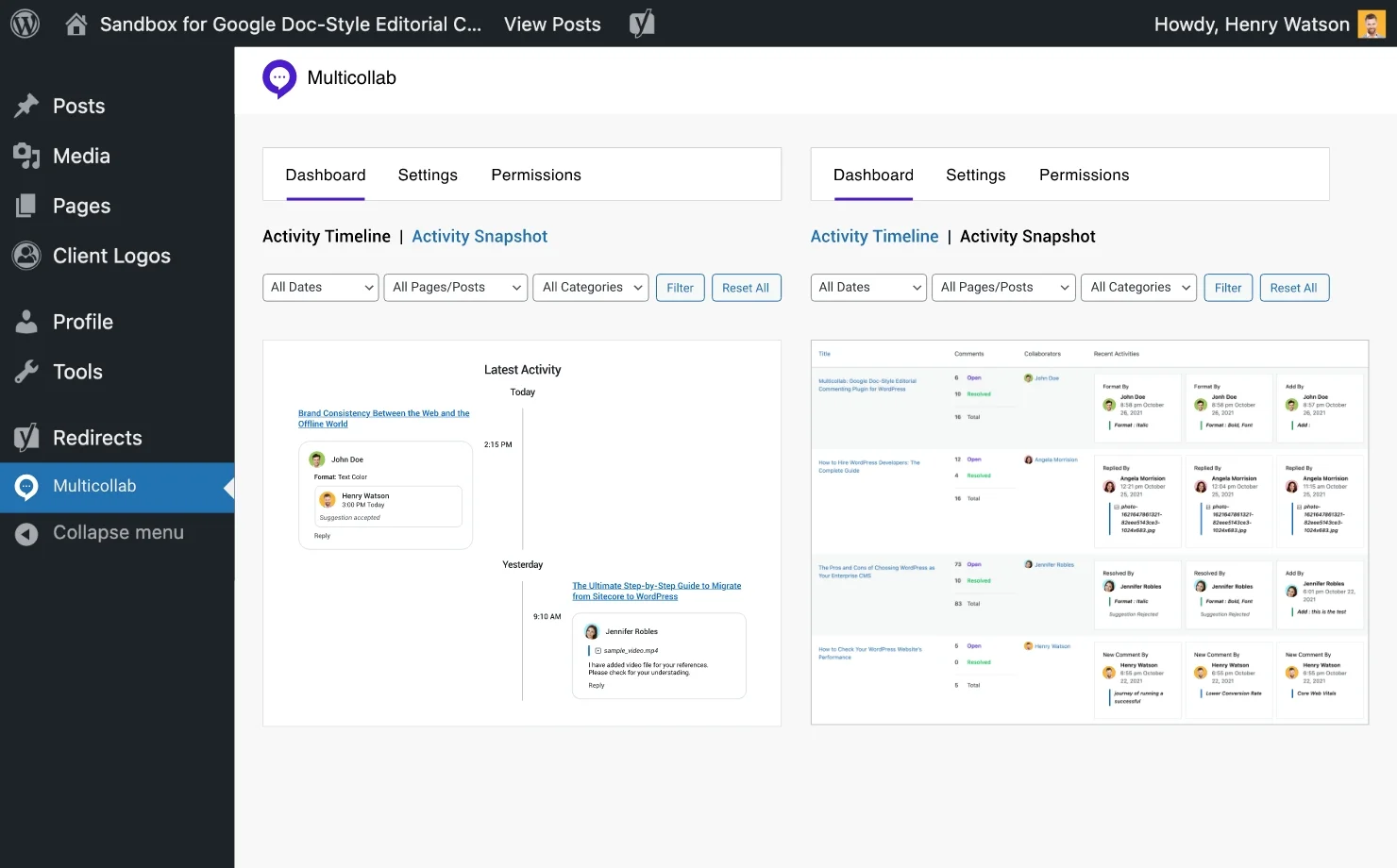This screenshot has width=1397, height=868.
Task: Click the Multicollab logo in the page header
Action: (279, 79)
